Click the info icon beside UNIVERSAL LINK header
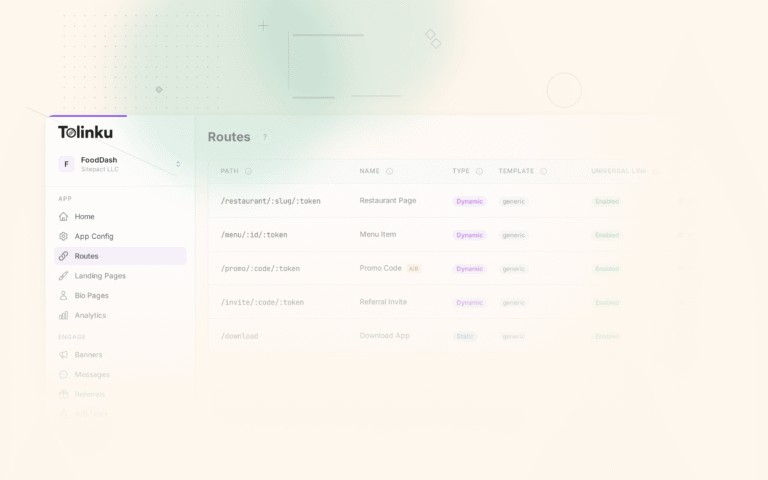Image resolution: width=768 pixels, height=480 pixels. click(x=656, y=171)
